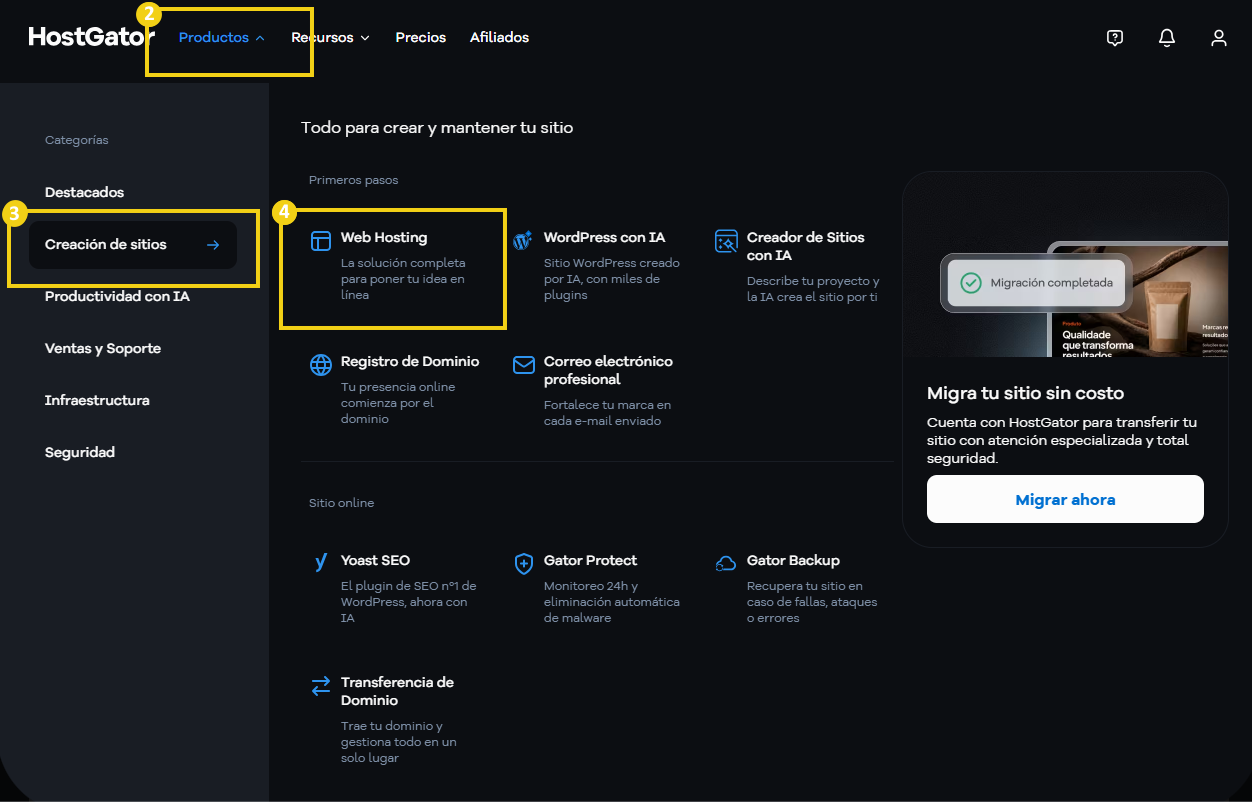1252x802 pixels.
Task: Click the Migración completada badge
Action: [x=1034, y=283]
